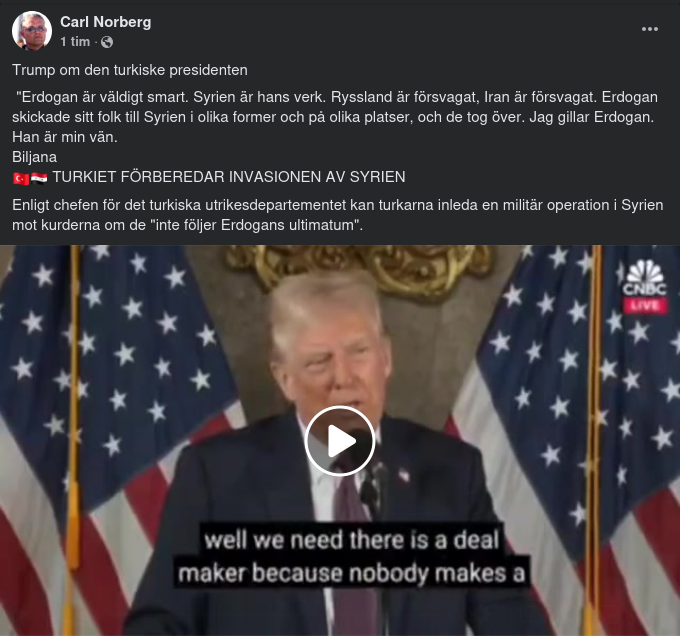Image resolution: width=680 pixels, height=636 pixels.
Task: Click the gold ornament above the speaker
Action: (x=358, y=266)
